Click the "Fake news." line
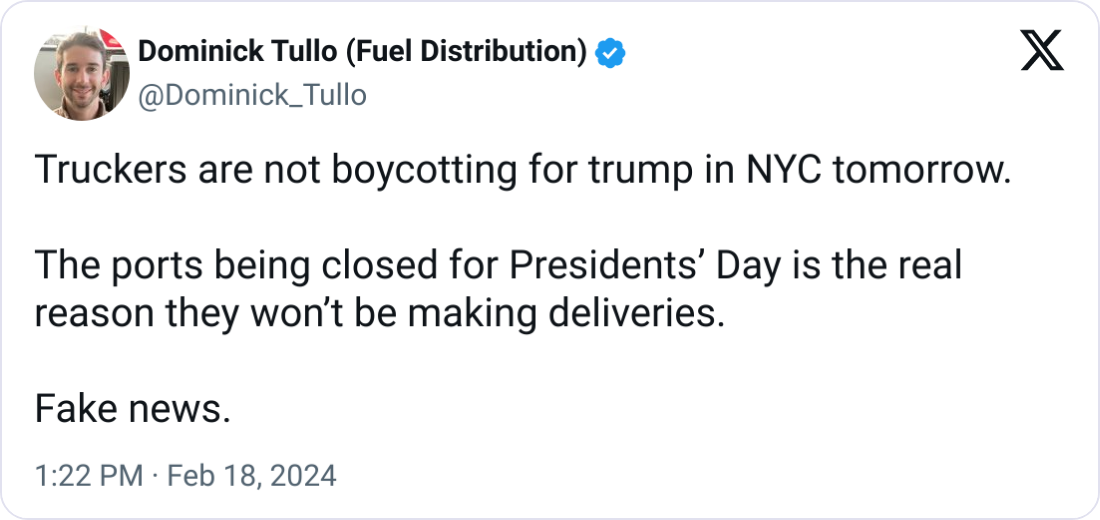This screenshot has height=520, width=1100. tap(132, 408)
